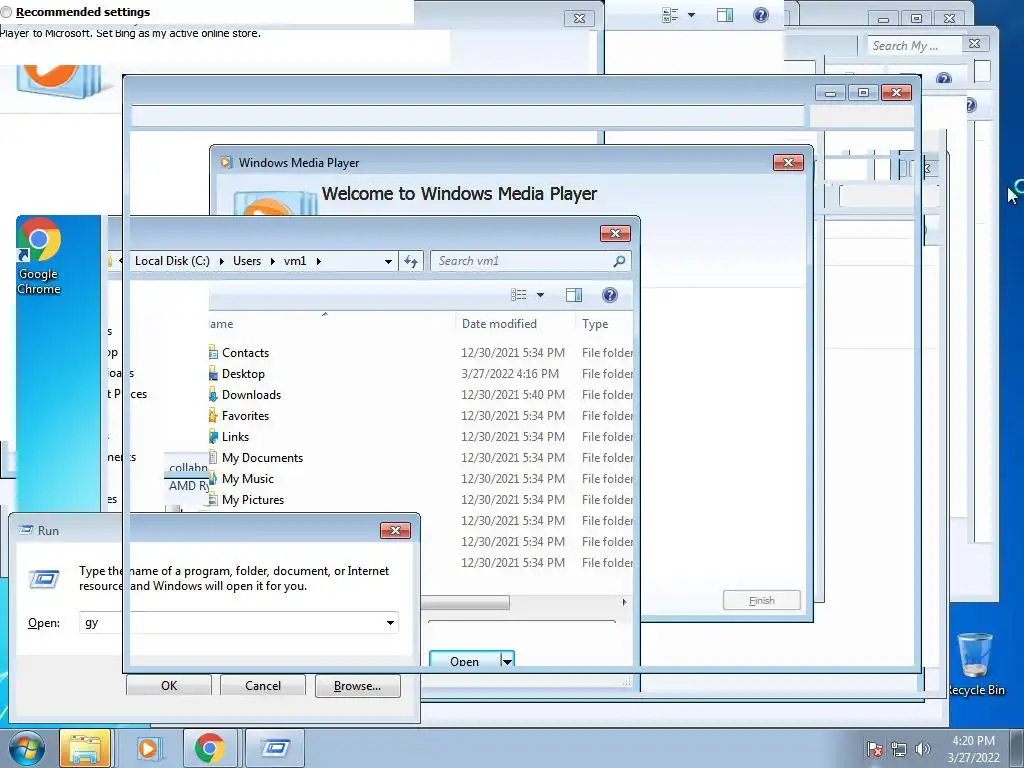Toggle the preview pane in file dialog
Image resolution: width=1024 pixels, height=768 pixels.
[x=574, y=295]
